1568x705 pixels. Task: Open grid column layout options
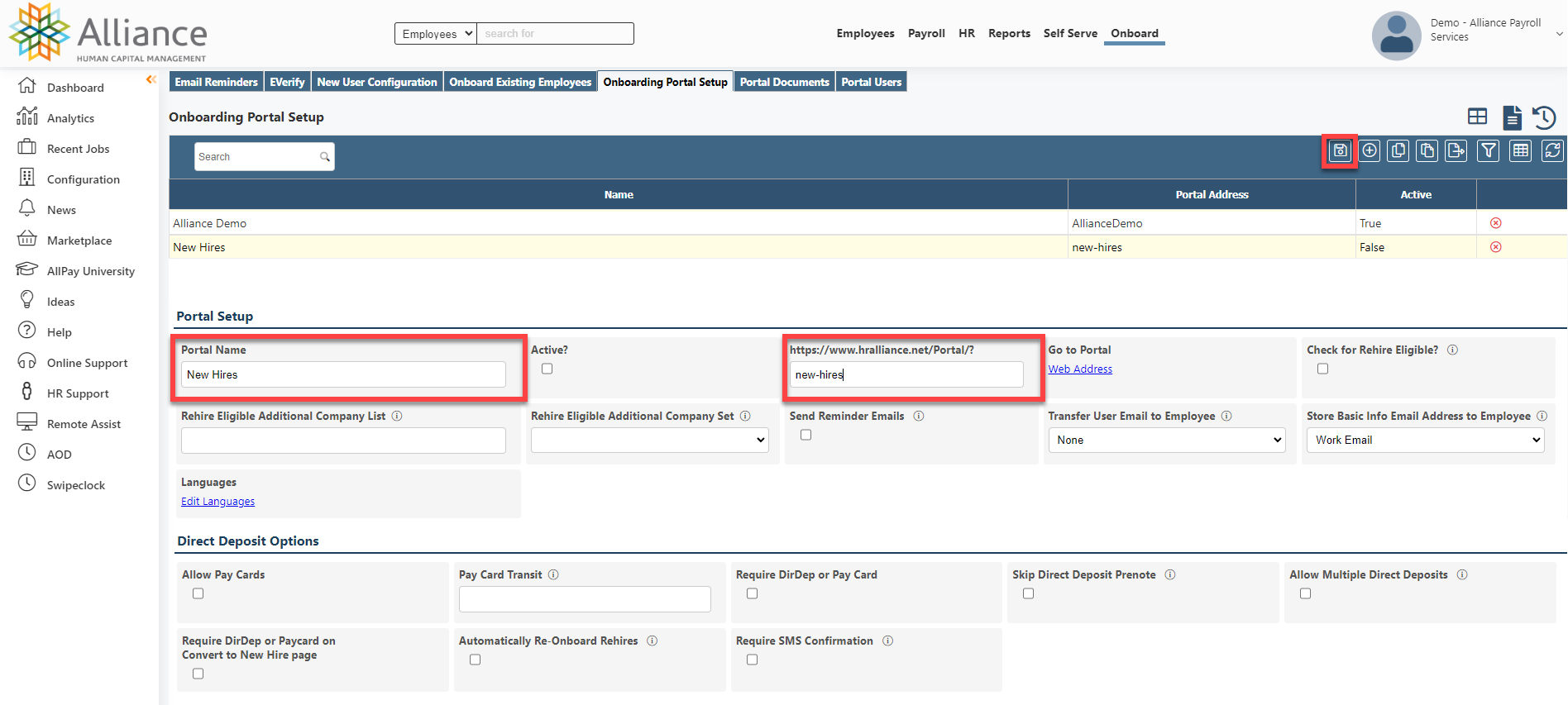point(1520,150)
